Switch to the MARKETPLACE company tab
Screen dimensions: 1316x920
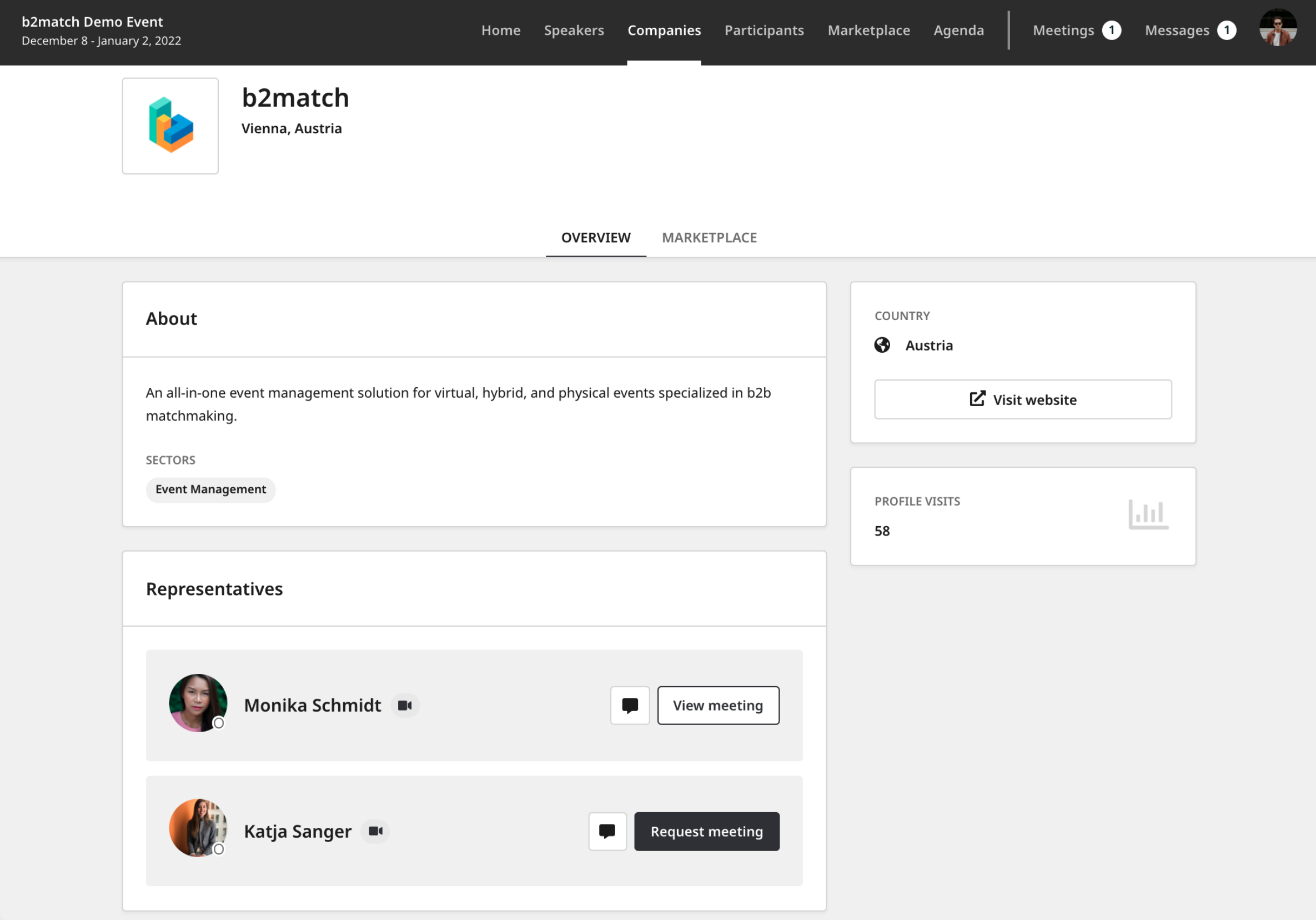point(709,238)
